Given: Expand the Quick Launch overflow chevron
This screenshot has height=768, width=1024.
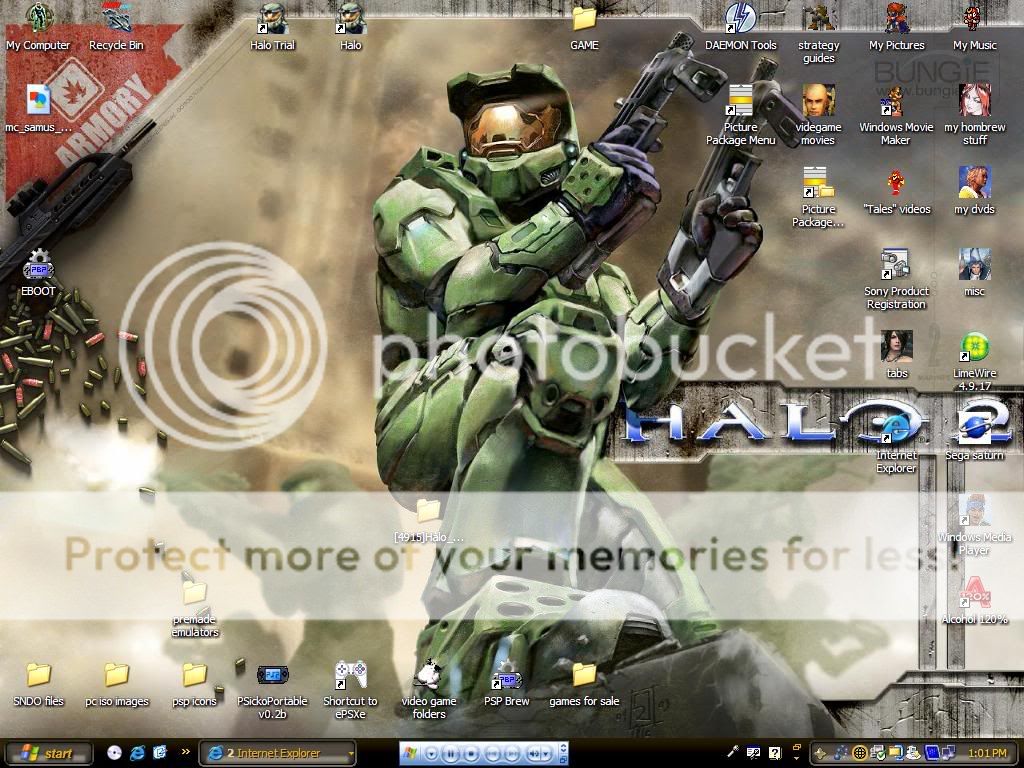Looking at the screenshot, I should coord(185,752).
